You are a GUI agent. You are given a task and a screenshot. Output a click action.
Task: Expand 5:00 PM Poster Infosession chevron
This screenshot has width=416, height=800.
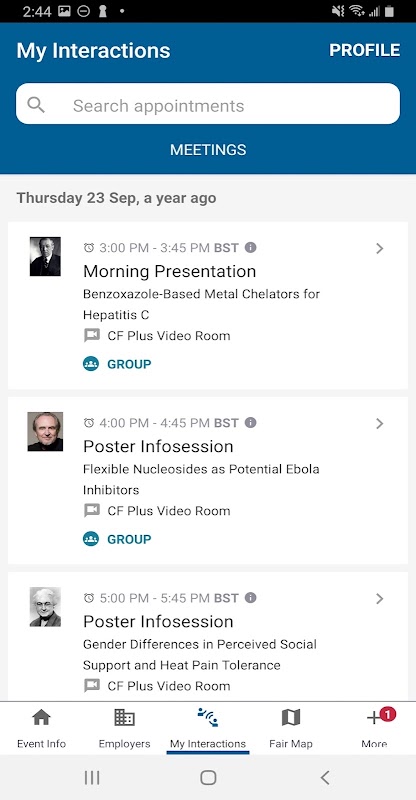coord(379,598)
